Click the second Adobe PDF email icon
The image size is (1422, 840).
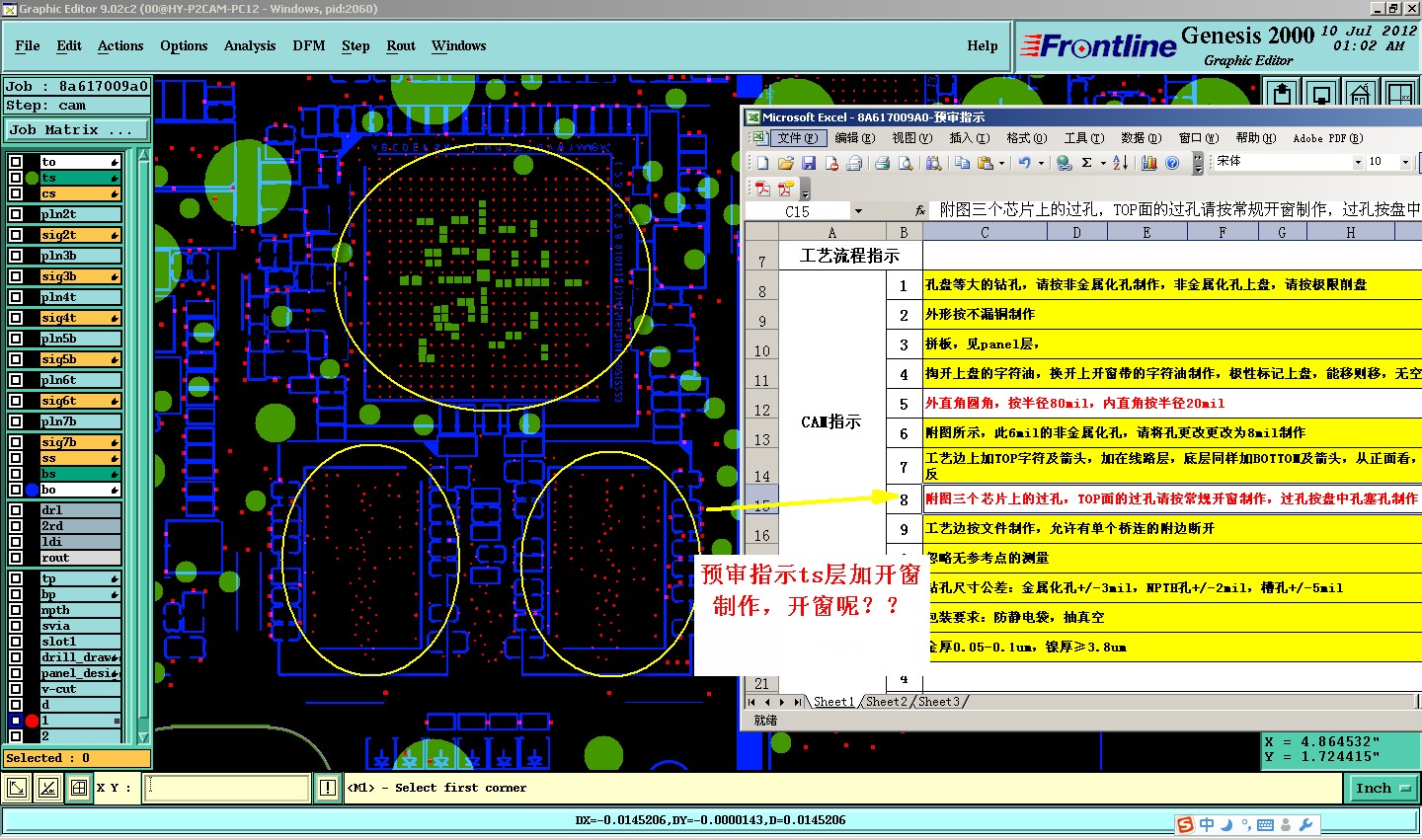[786, 189]
